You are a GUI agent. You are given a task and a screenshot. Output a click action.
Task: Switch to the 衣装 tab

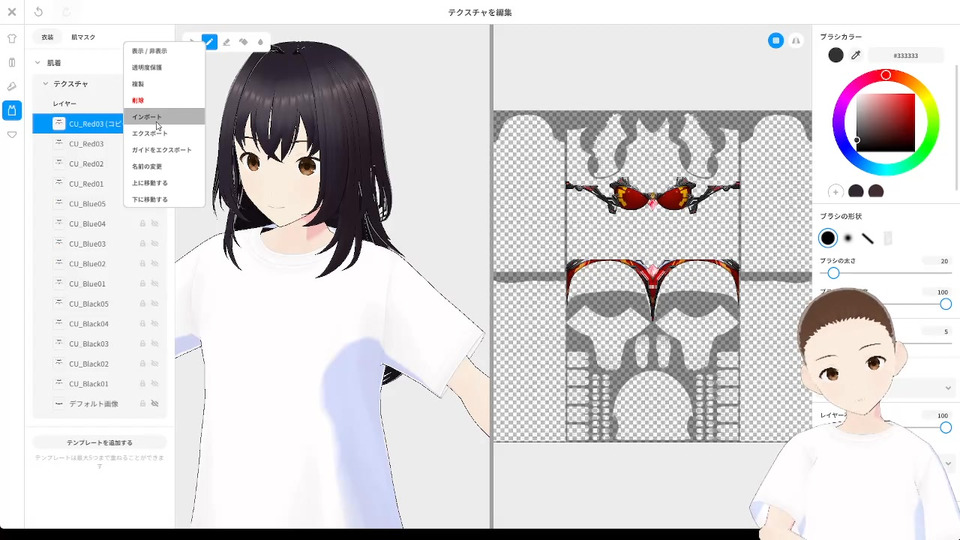pyautogui.click(x=47, y=37)
